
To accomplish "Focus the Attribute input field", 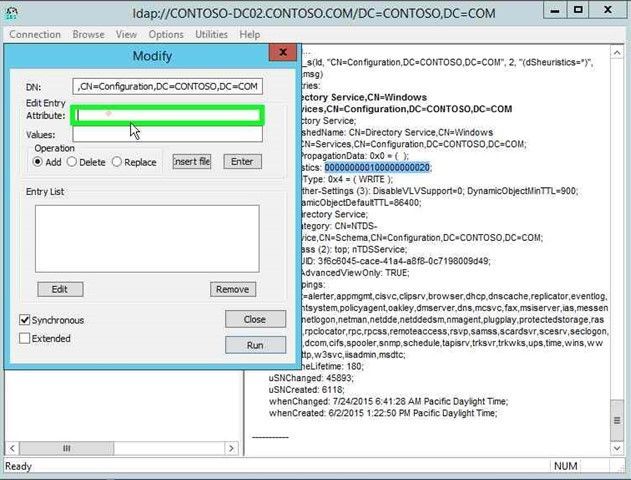I will (167, 115).
